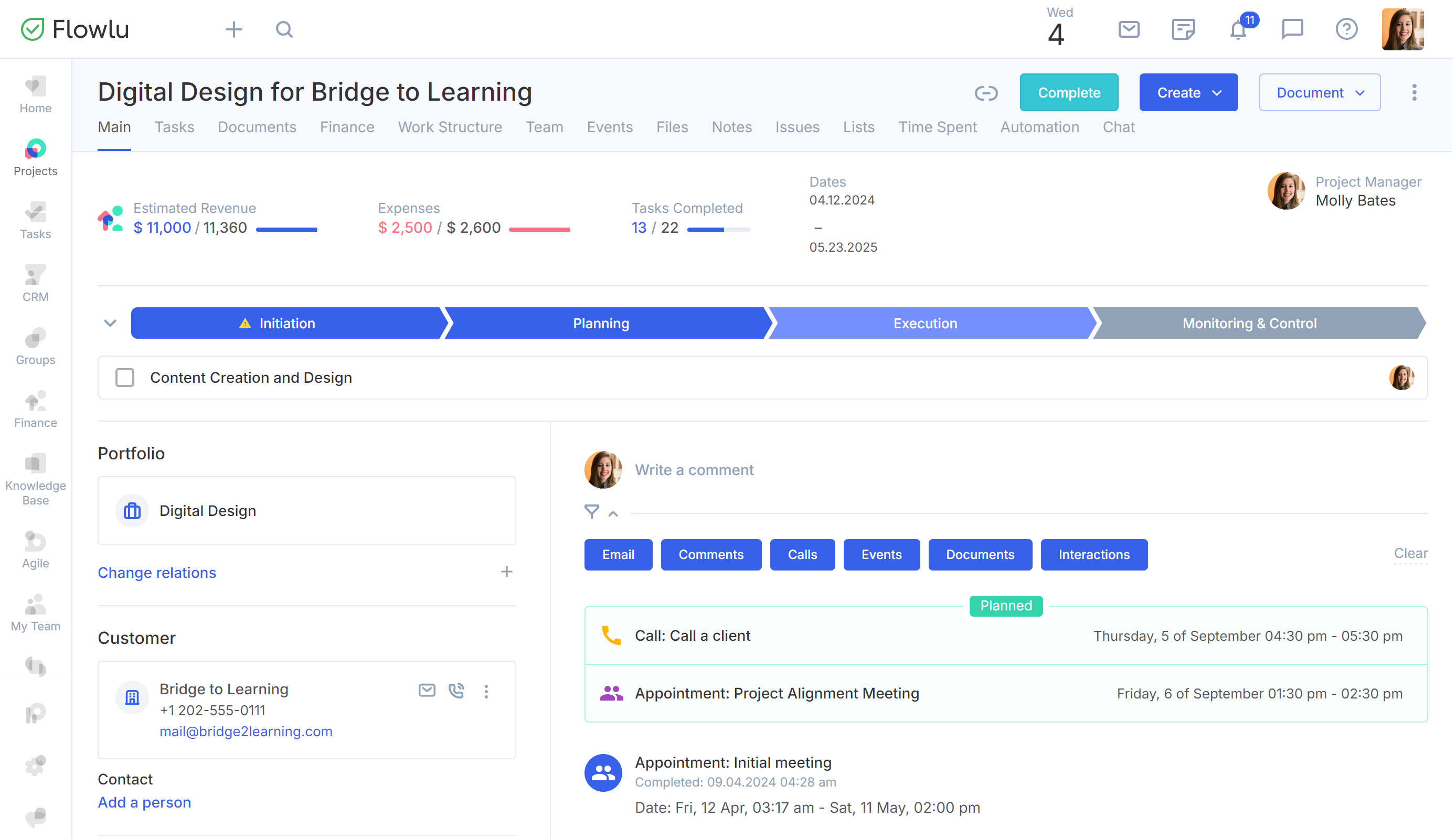Click the filter funnel icon above activity feed
1456x839 pixels.
(x=592, y=512)
